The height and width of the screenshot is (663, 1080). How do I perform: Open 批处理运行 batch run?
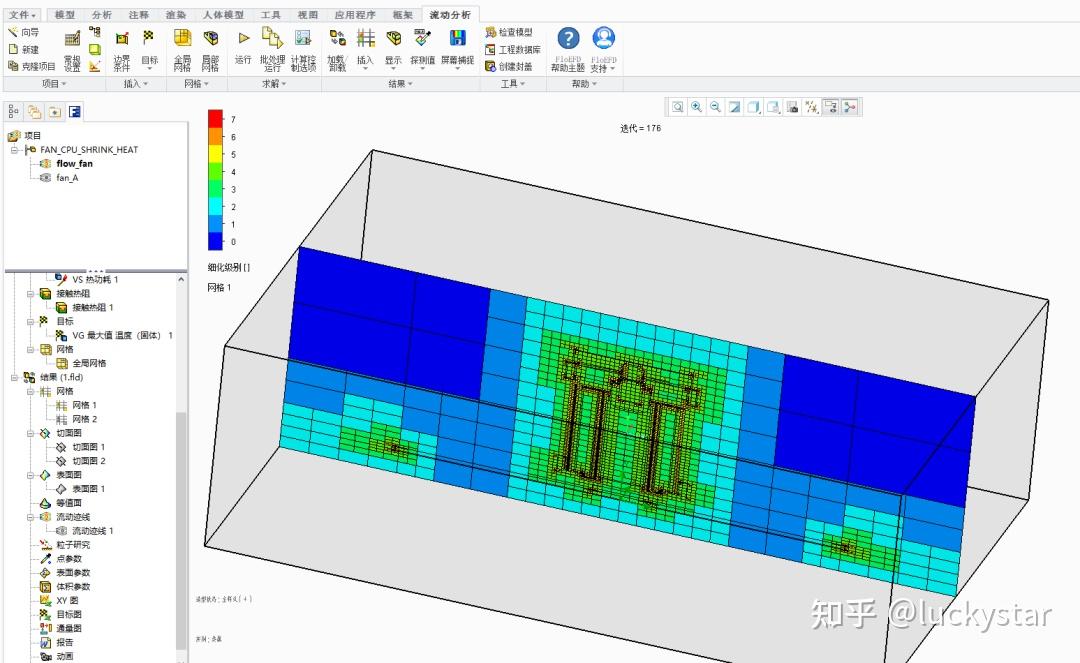click(x=272, y=38)
